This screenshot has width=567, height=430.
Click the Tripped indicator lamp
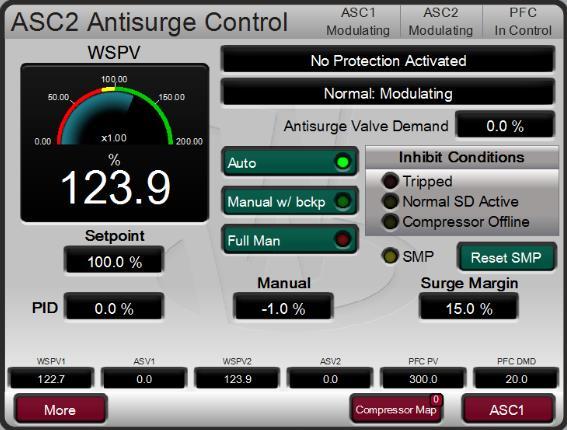click(x=390, y=181)
